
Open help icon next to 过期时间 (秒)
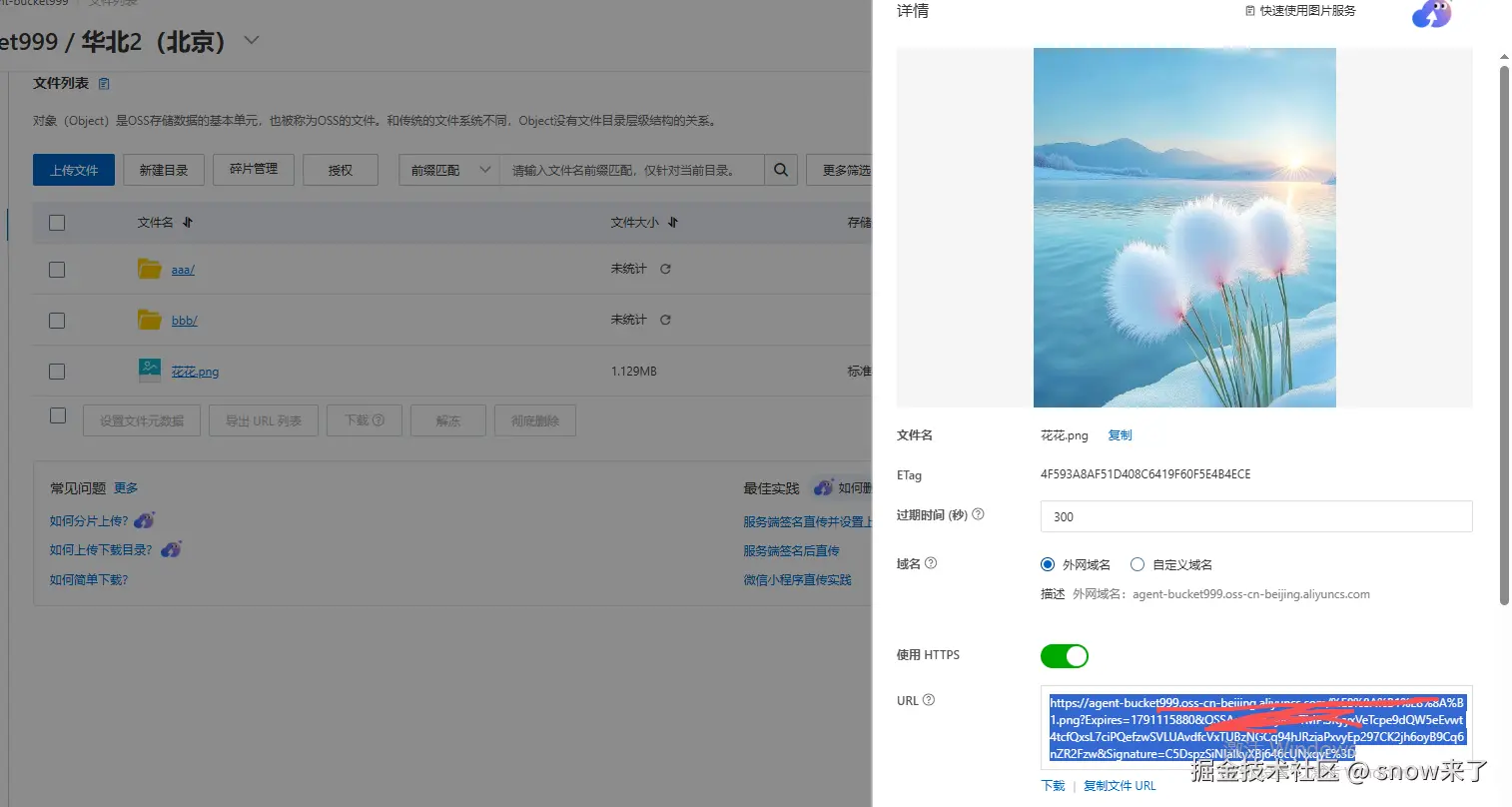tap(978, 514)
